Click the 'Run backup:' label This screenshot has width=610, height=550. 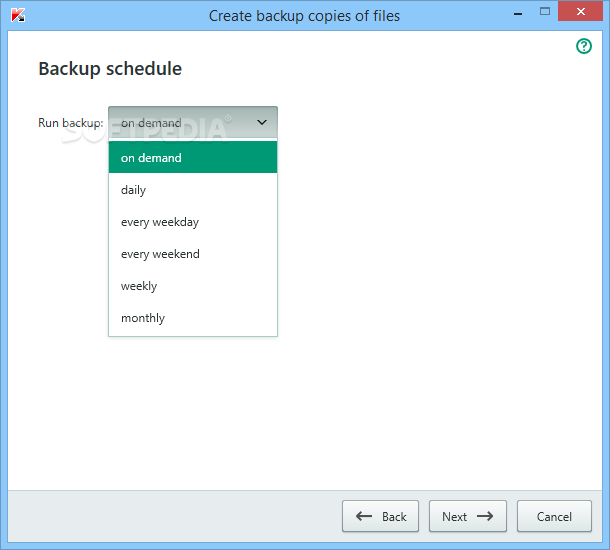tap(71, 123)
